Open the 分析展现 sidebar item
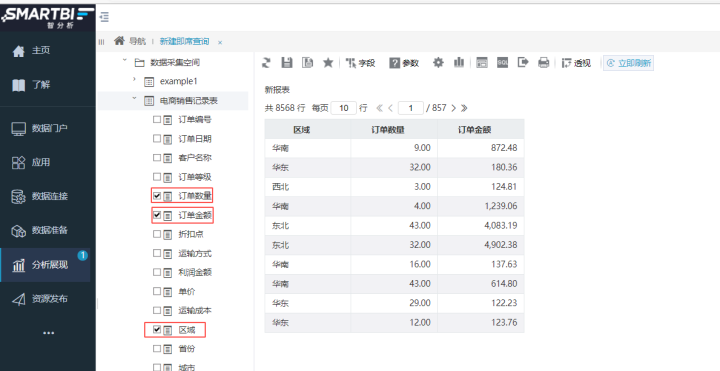 coord(45,265)
